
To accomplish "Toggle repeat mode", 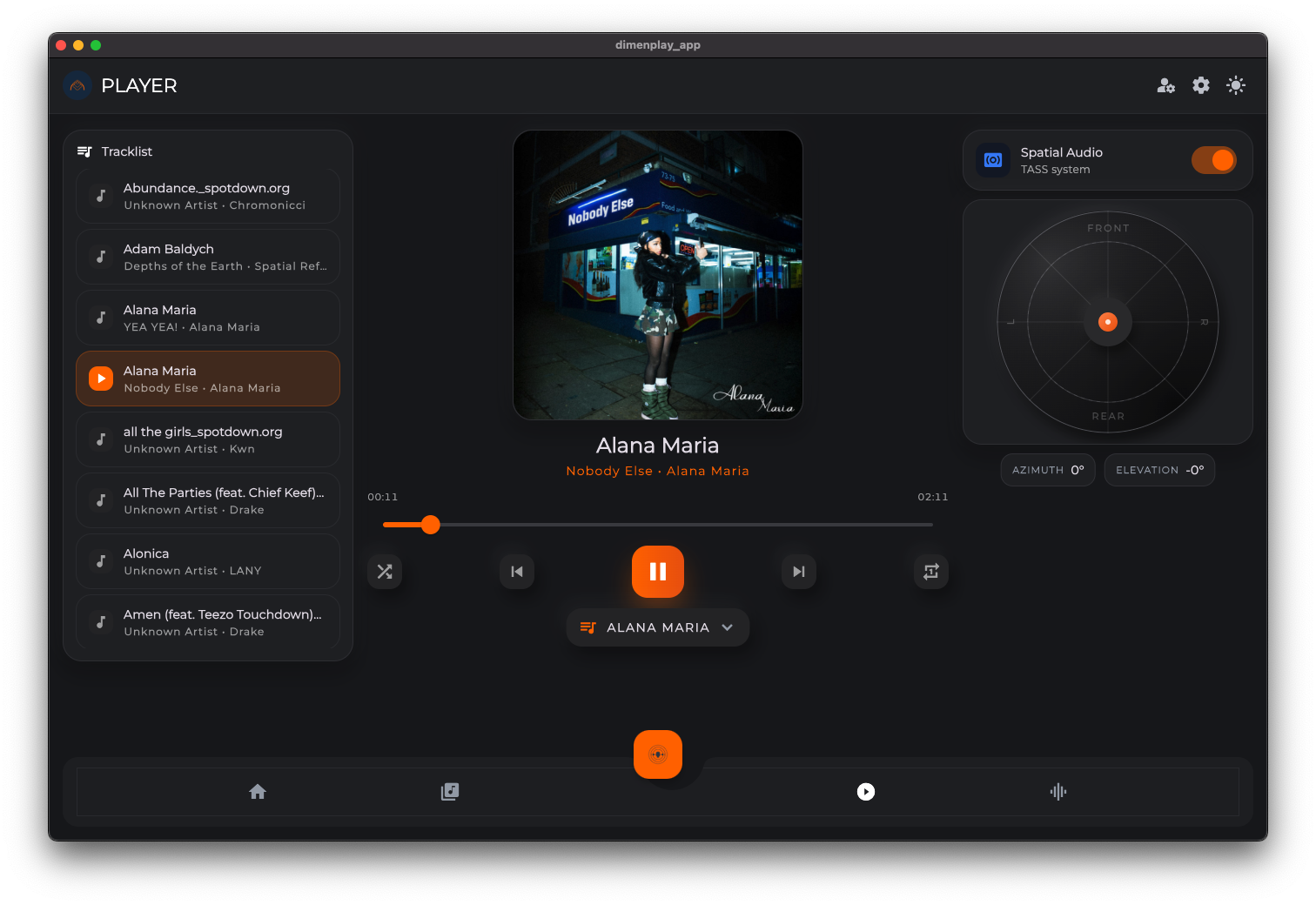I will (x=931, y=572).
